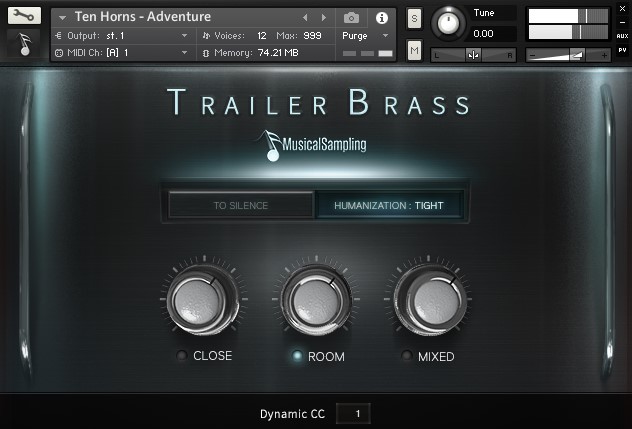Increase volume with the plus icon
This screenshot has height=429, width=632.
coord(604,55)
